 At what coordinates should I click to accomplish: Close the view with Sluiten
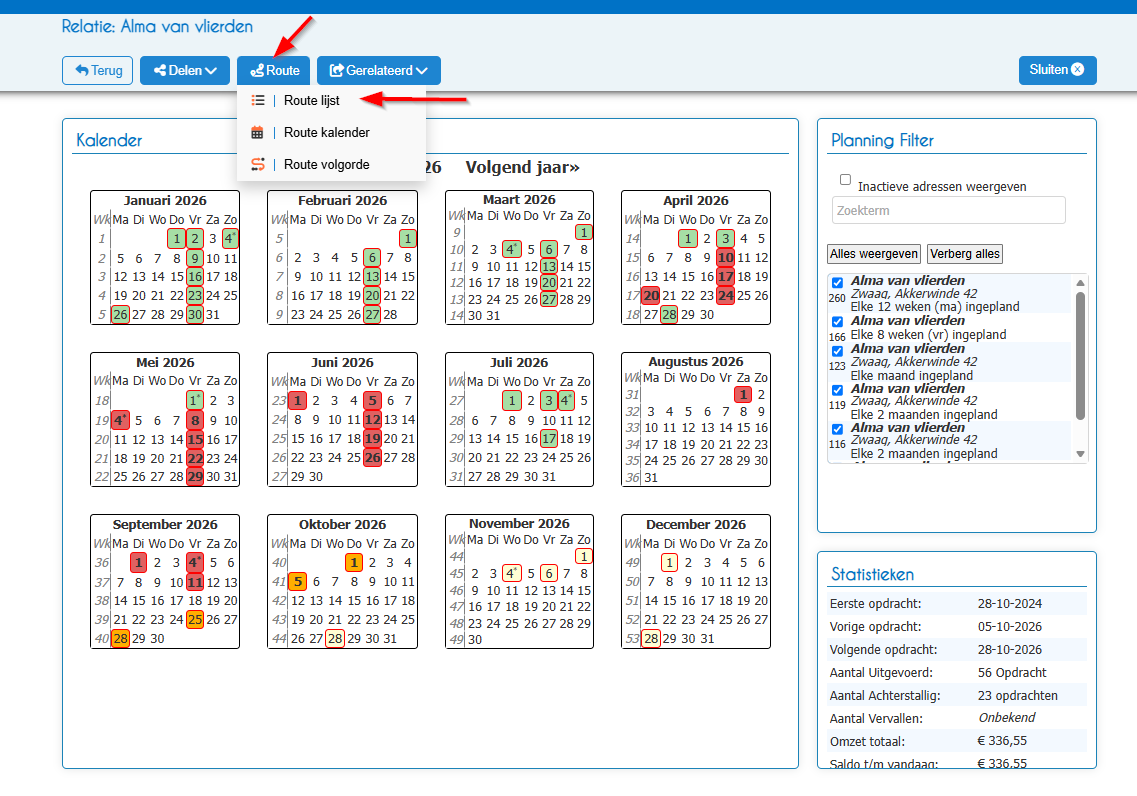coord(1057,70)
